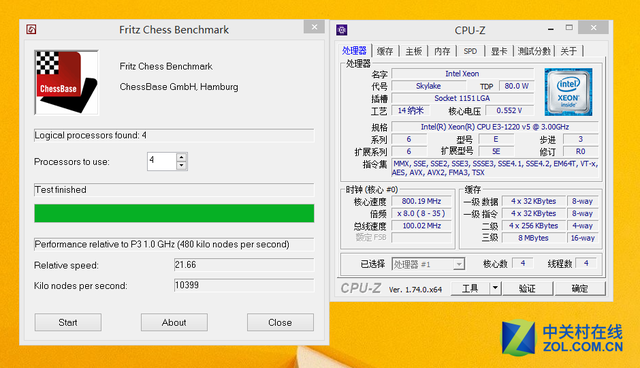Click the CPU-Z version text Ver. 1.74.0.x64

415,289
